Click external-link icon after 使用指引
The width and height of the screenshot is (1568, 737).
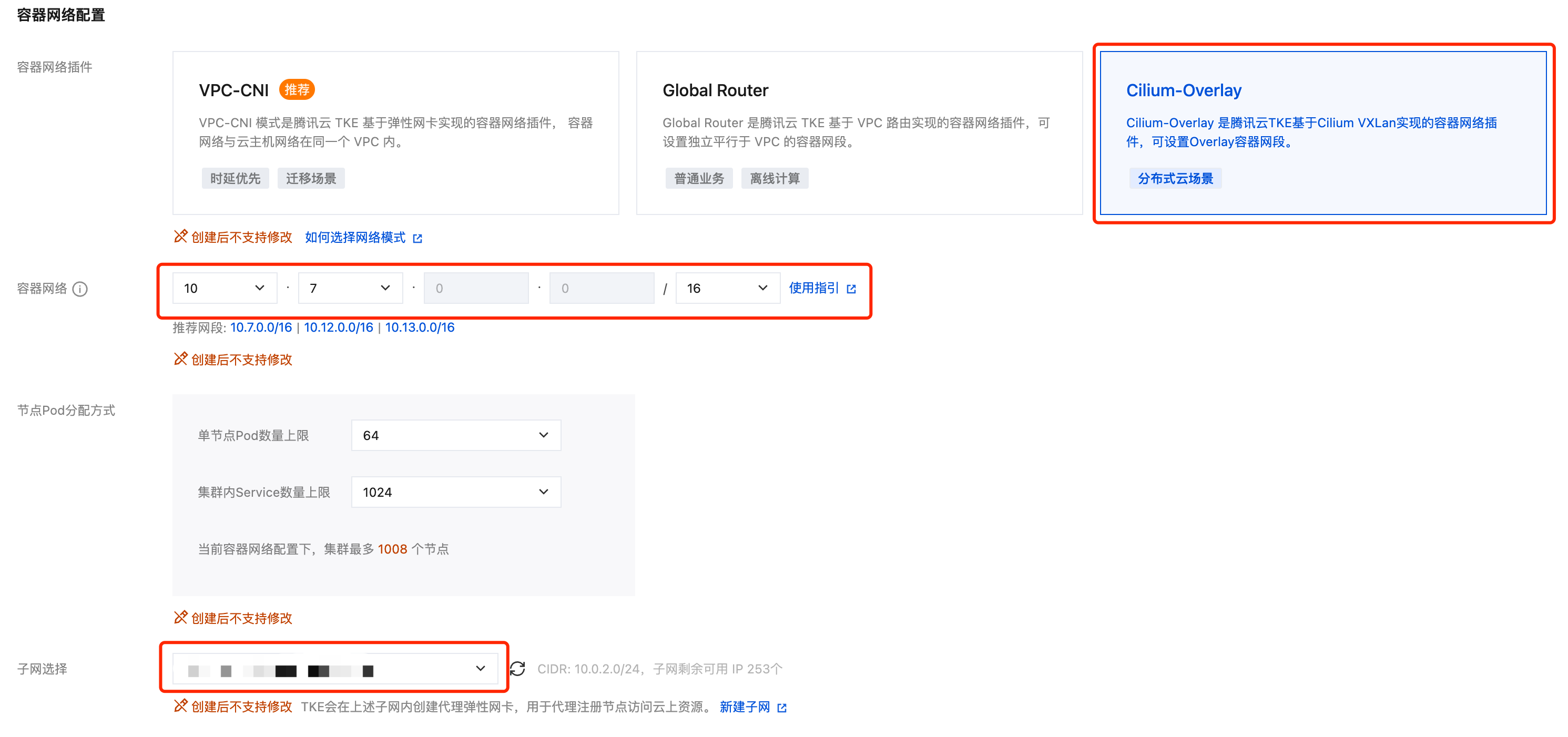point(851,289)
